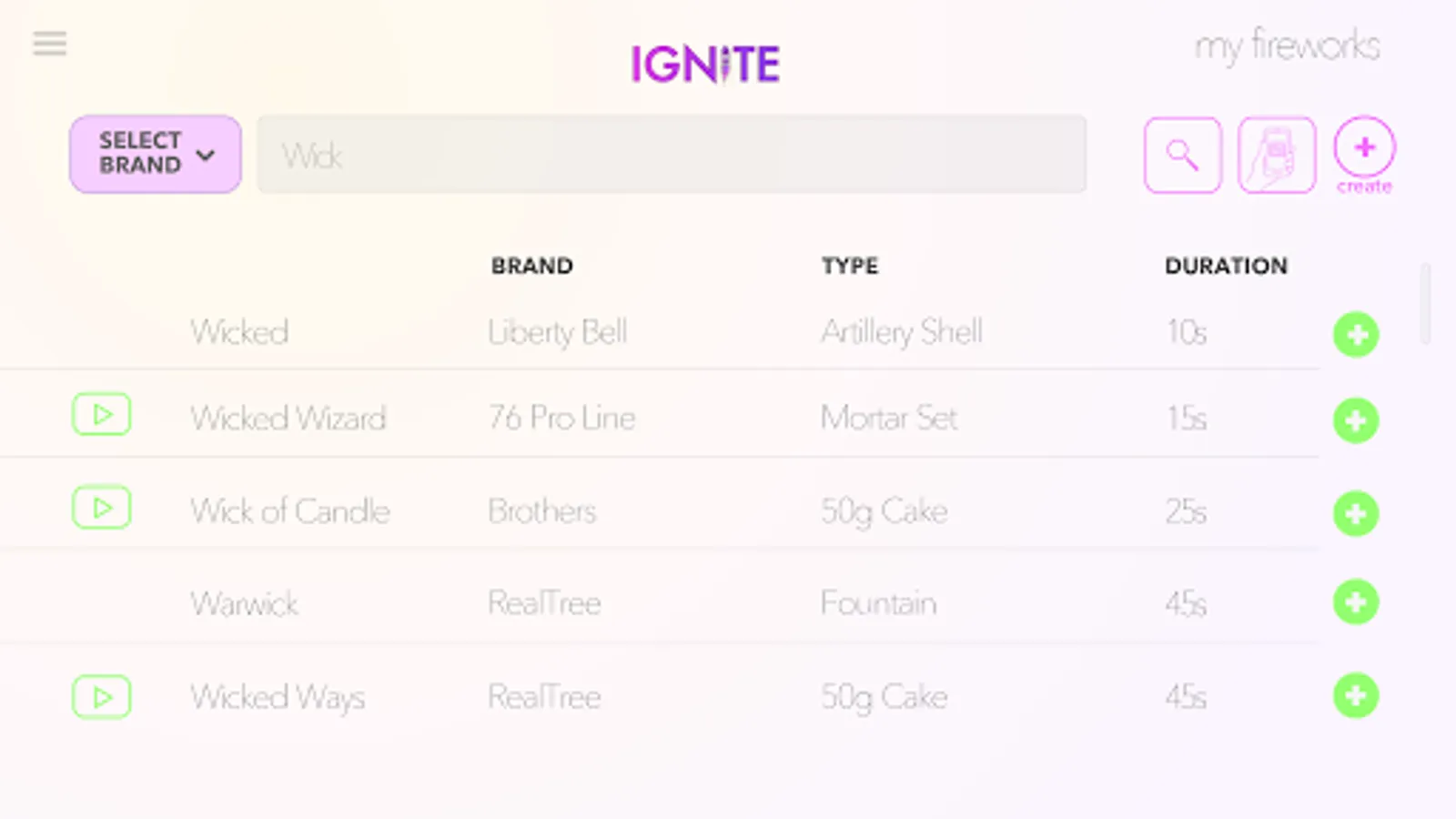Sort by the Type column header
Viewport: 1456px width, 819px height.
click(850, 266)
